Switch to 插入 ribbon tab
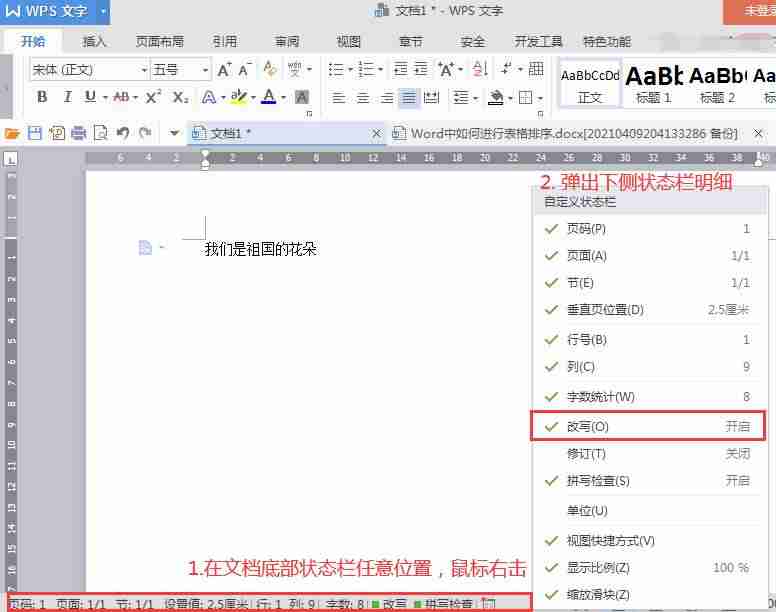 [94, 42]
